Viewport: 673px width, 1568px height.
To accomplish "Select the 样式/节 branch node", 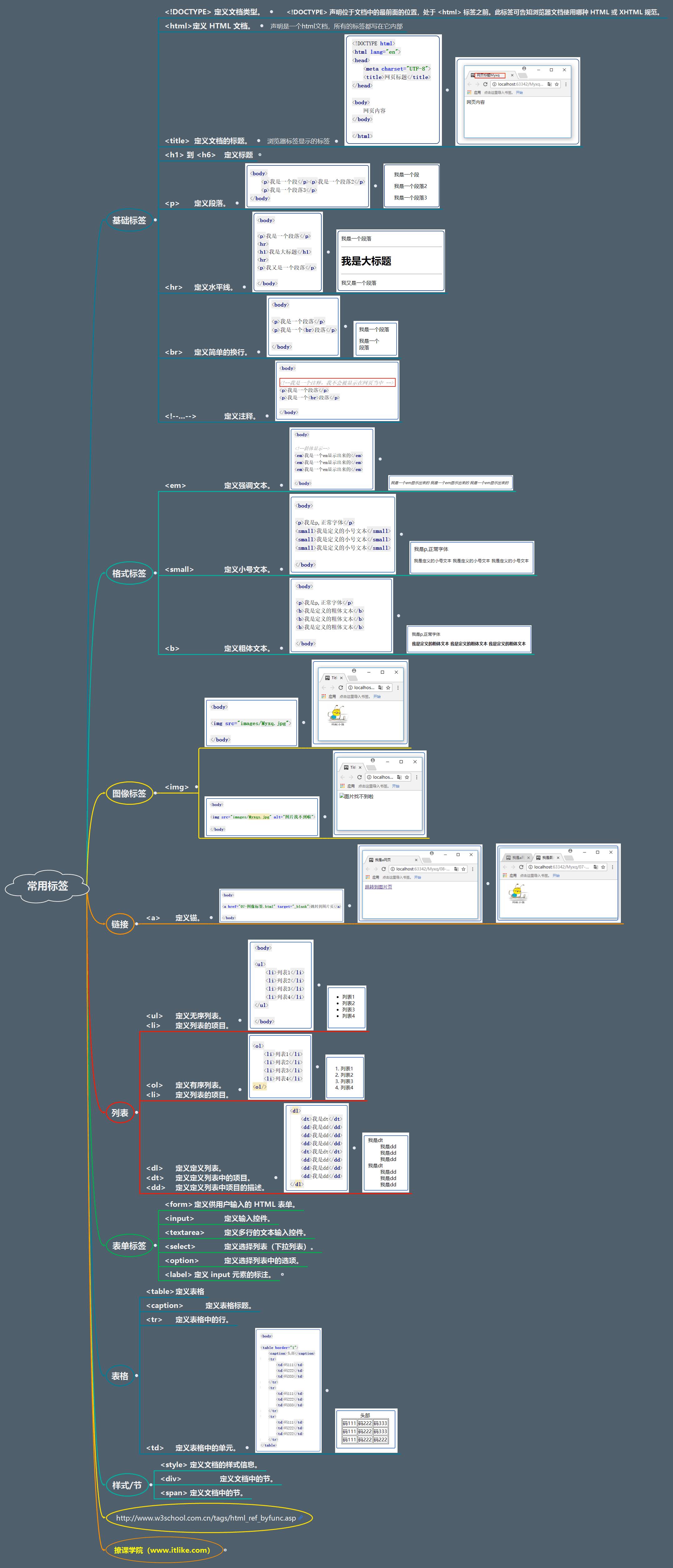I will (x=127, y=1485).
